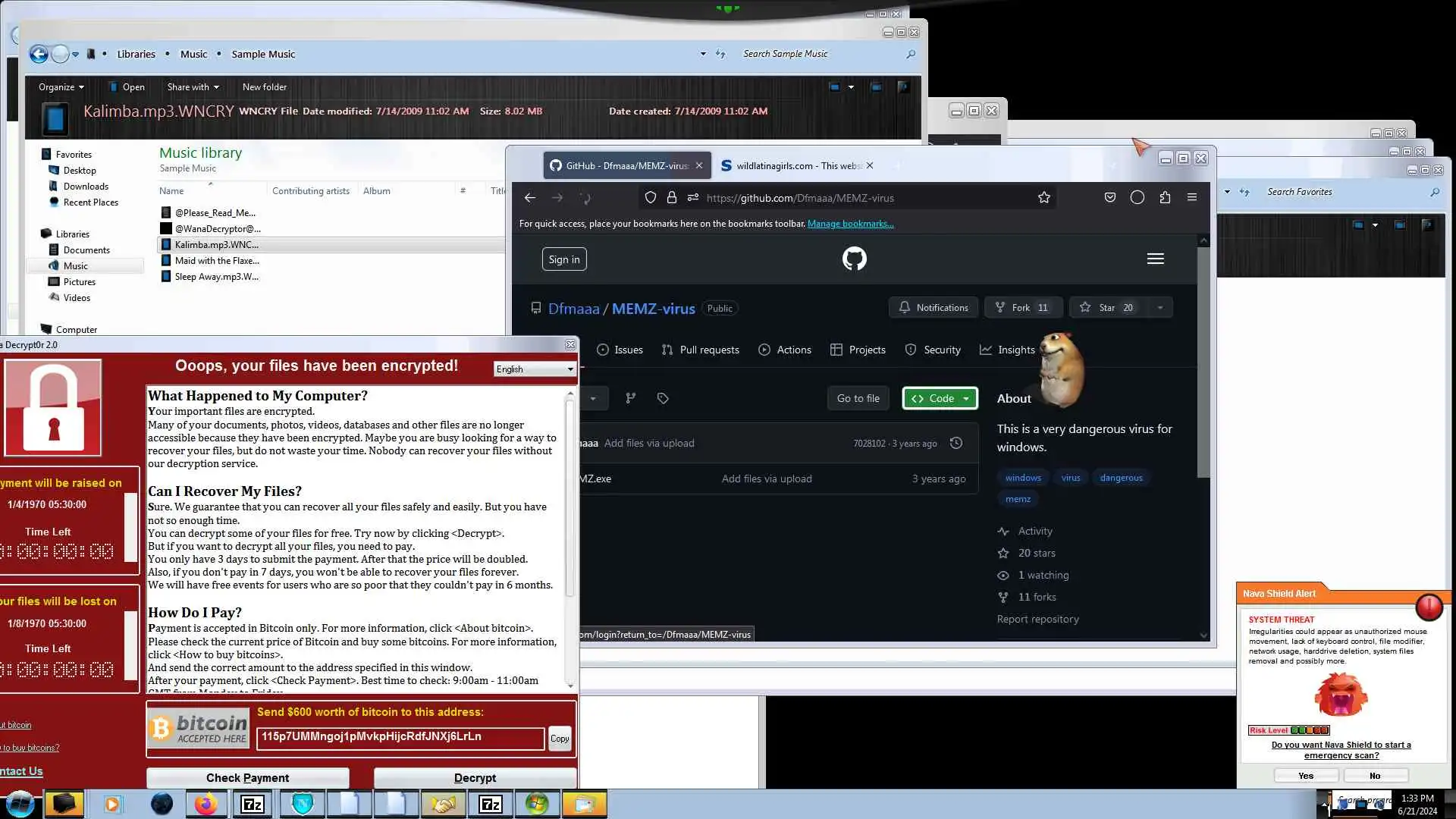The image size is (1456, 819).
Task: Launch Firefox from the taskbar
Action: [206, 804]
